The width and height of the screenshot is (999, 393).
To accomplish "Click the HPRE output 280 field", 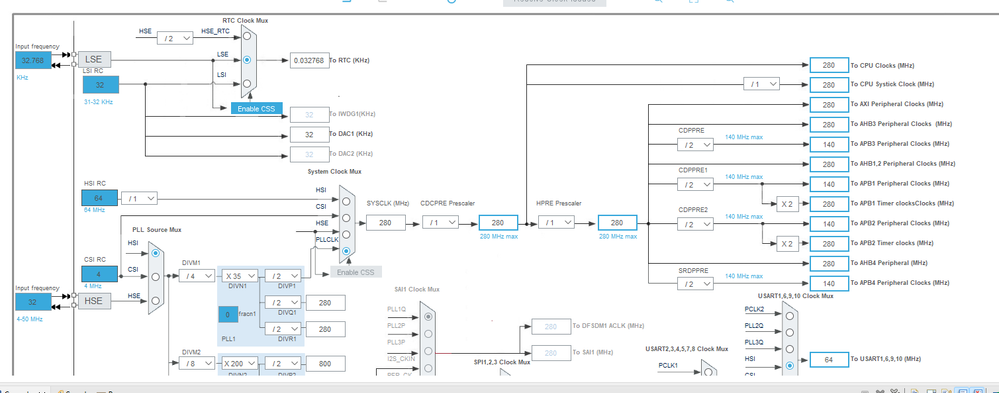I will pos(617,222).
